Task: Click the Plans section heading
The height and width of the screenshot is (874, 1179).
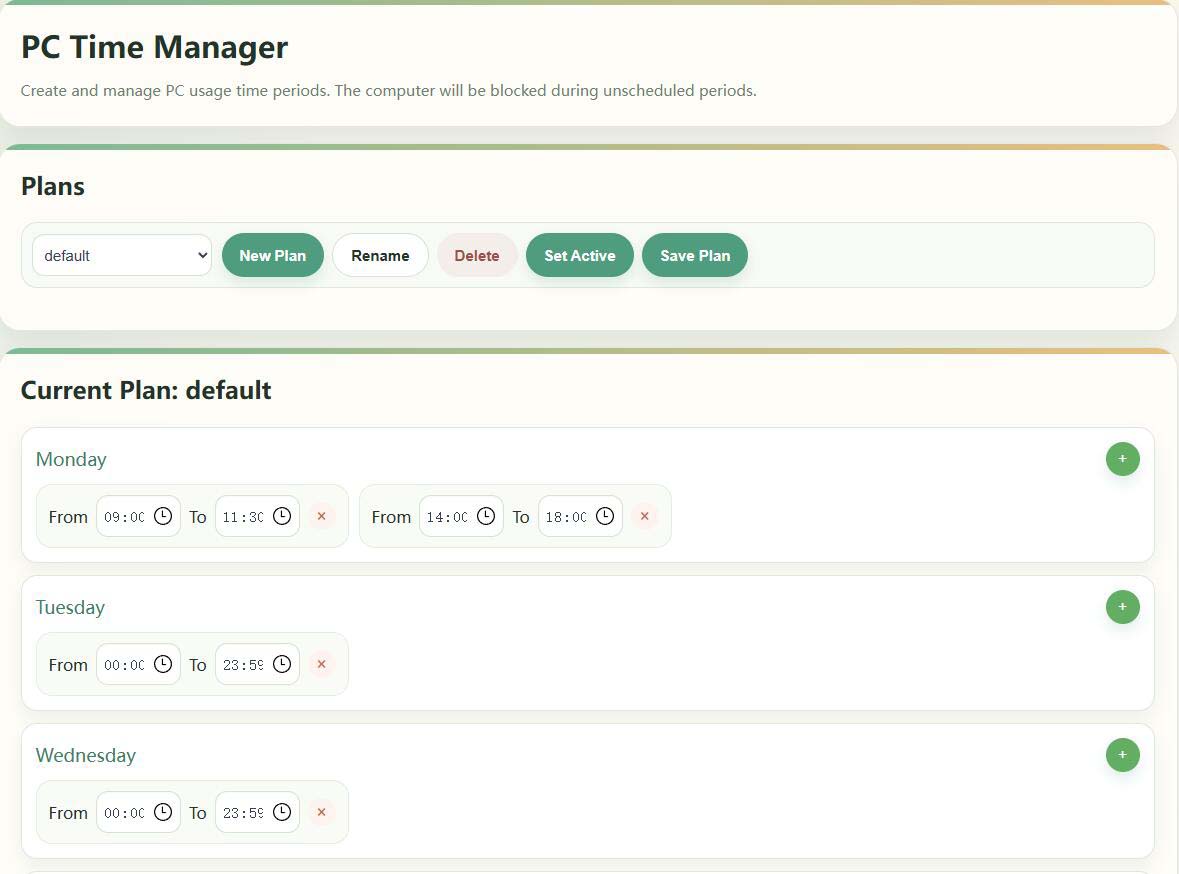Action: tap(53, 187)
